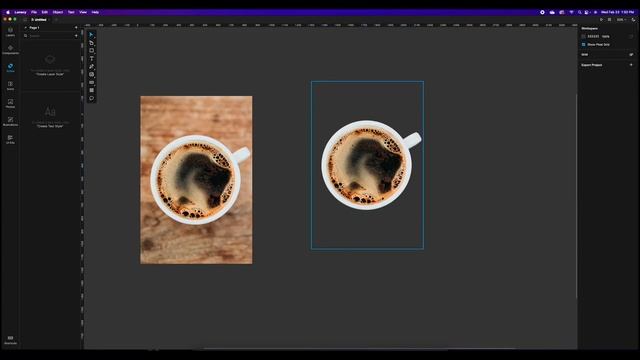The width and height of the screenshot is (640, 360).
Task: Open the Styles sidebar tab
Action: [x=10, y=68]
